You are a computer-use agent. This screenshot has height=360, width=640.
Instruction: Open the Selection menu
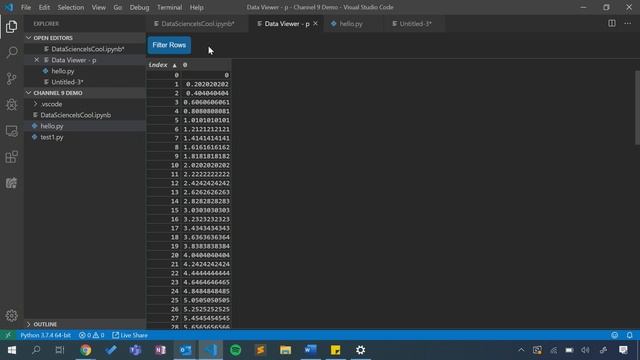(x=71, y=7)
